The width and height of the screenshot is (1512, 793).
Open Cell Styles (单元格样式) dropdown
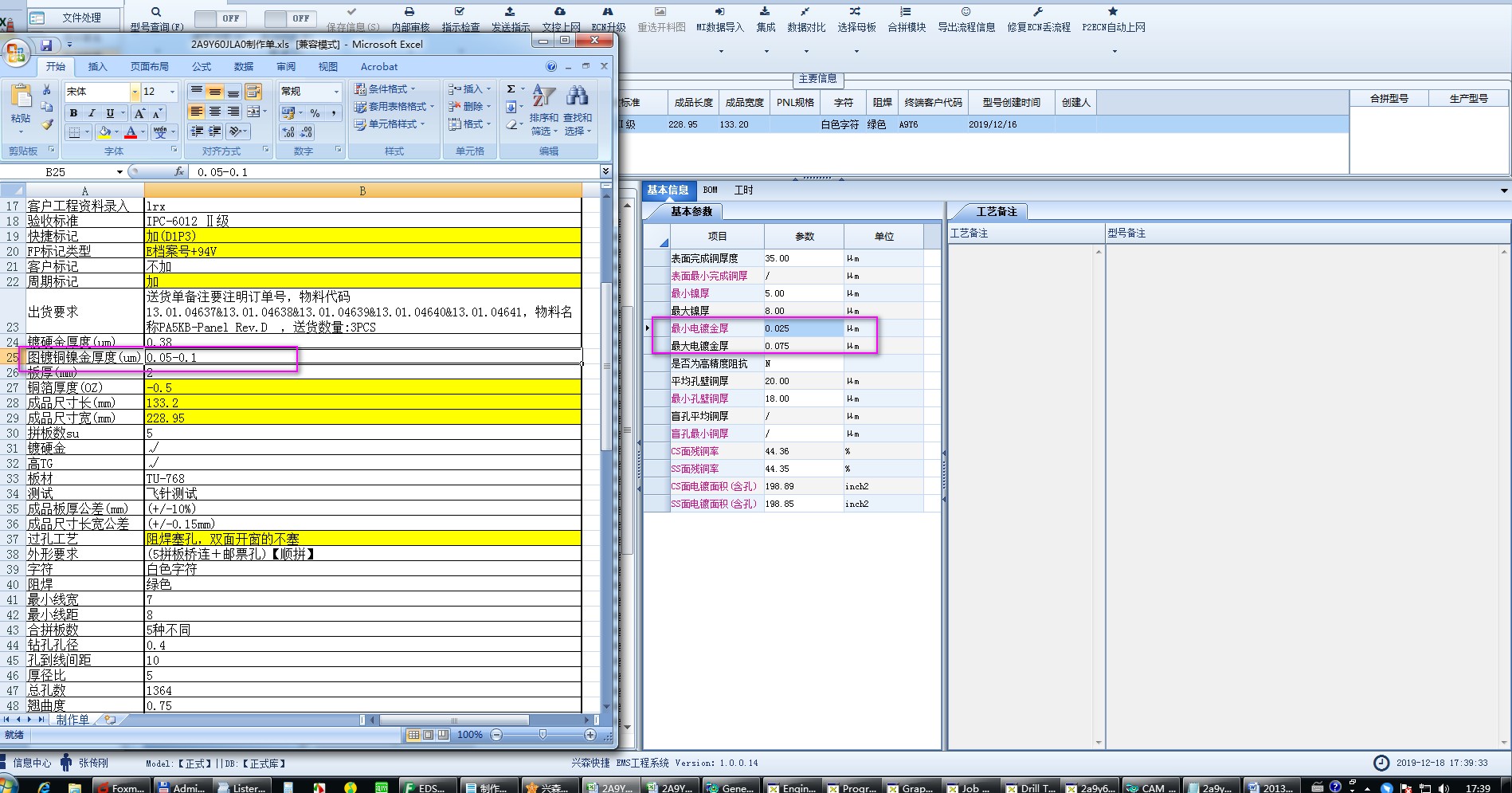390,124
